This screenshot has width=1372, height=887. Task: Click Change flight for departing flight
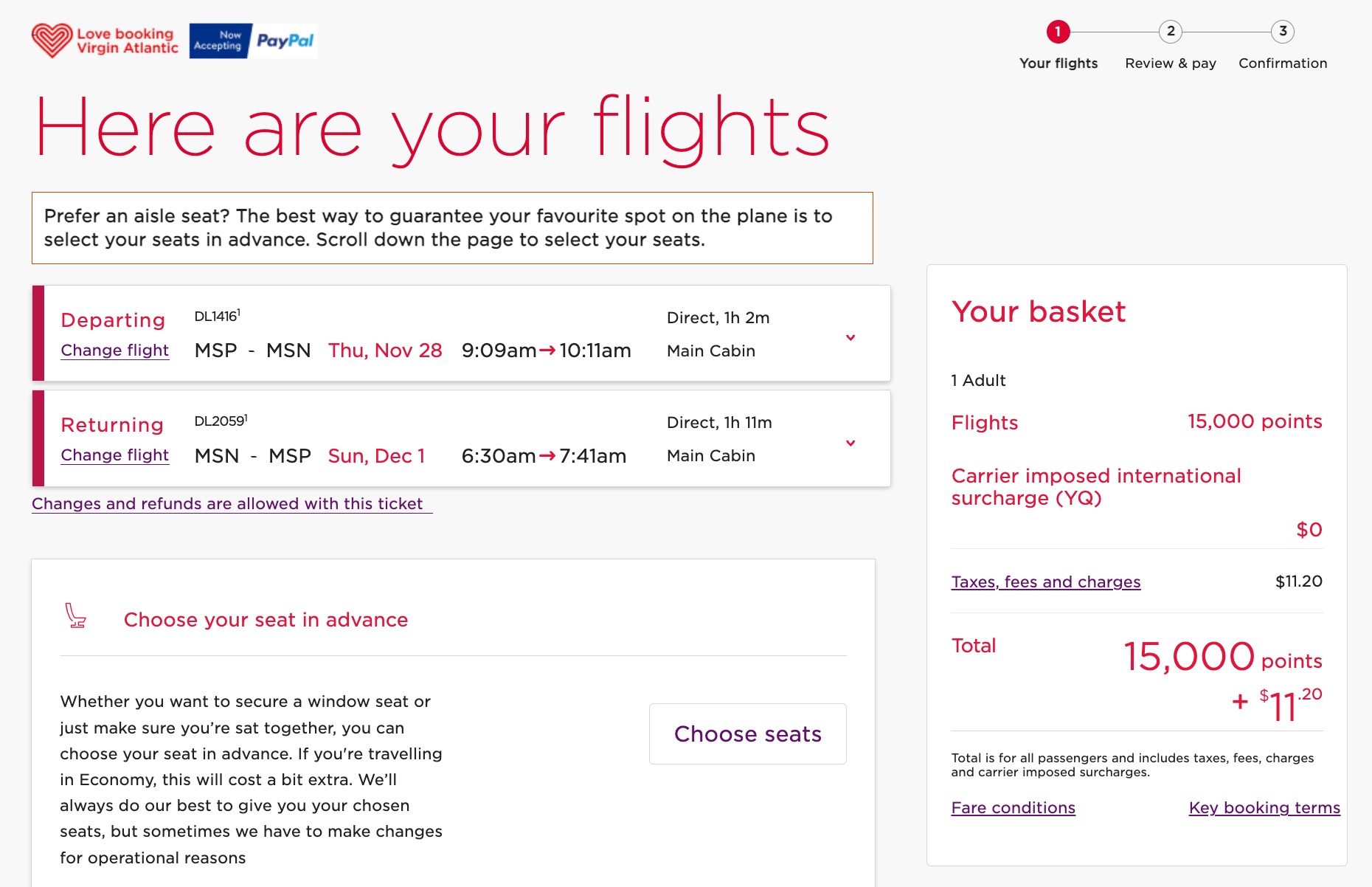(115, 351)
